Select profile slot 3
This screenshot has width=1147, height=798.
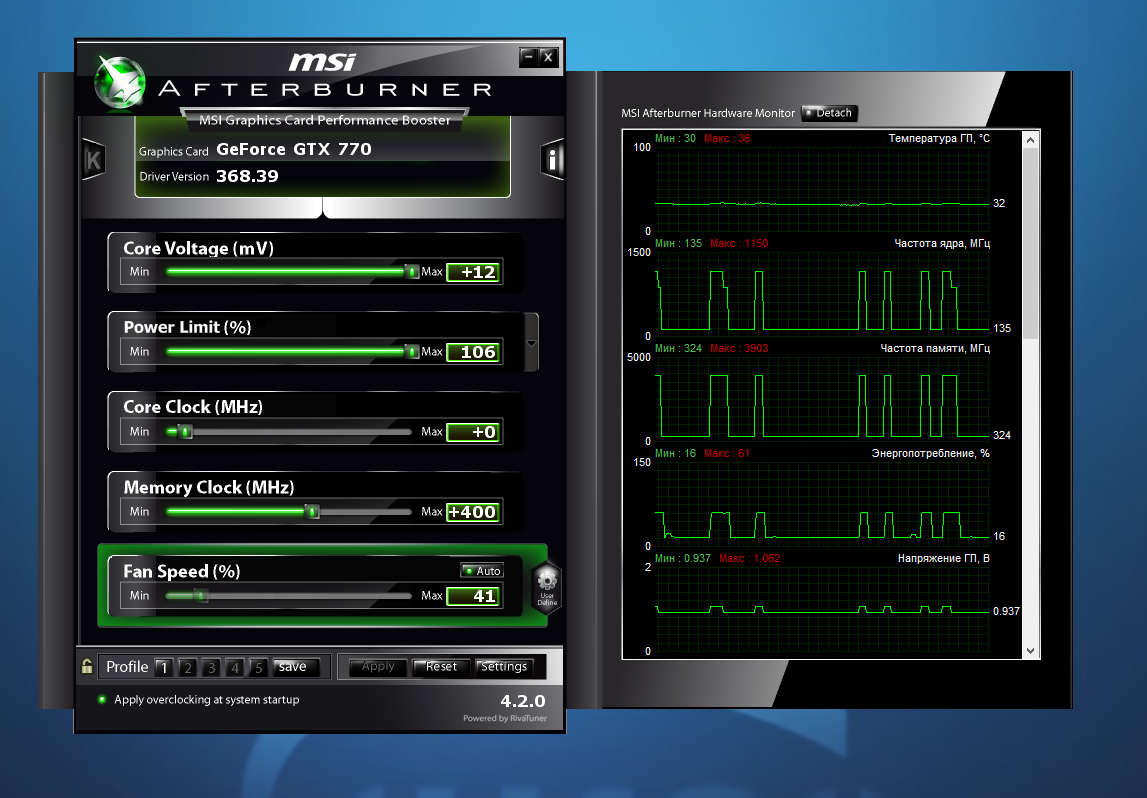pos(211,667)
